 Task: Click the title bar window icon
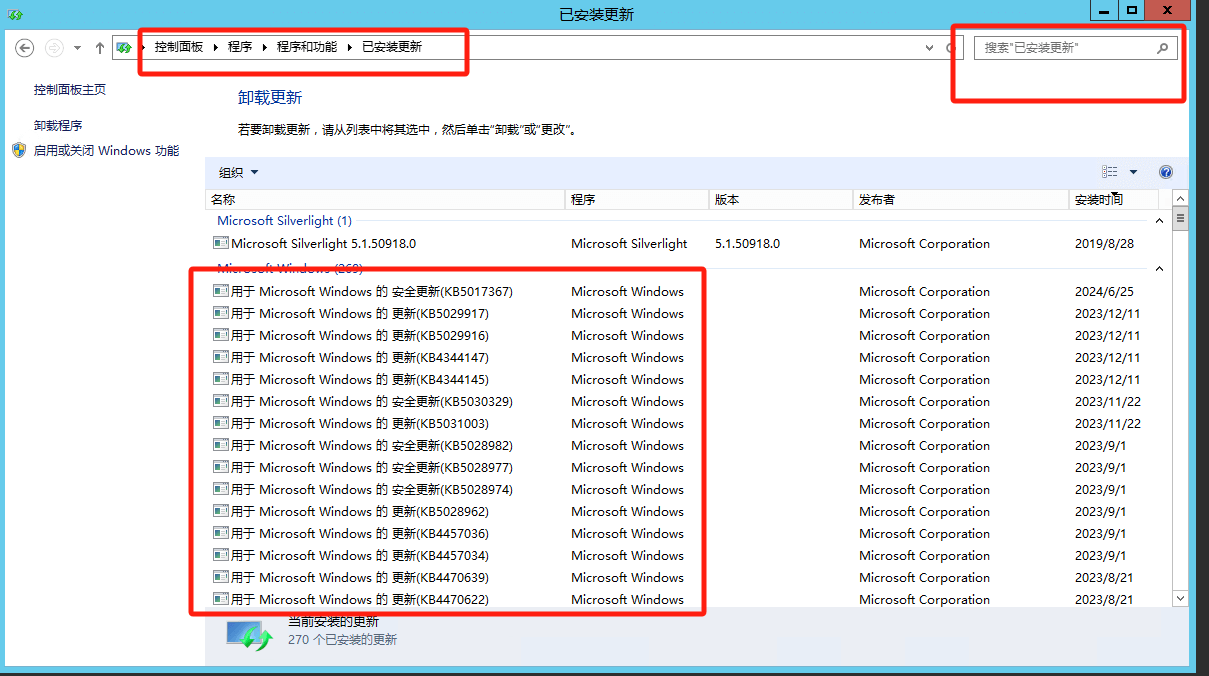coord(16,14)
